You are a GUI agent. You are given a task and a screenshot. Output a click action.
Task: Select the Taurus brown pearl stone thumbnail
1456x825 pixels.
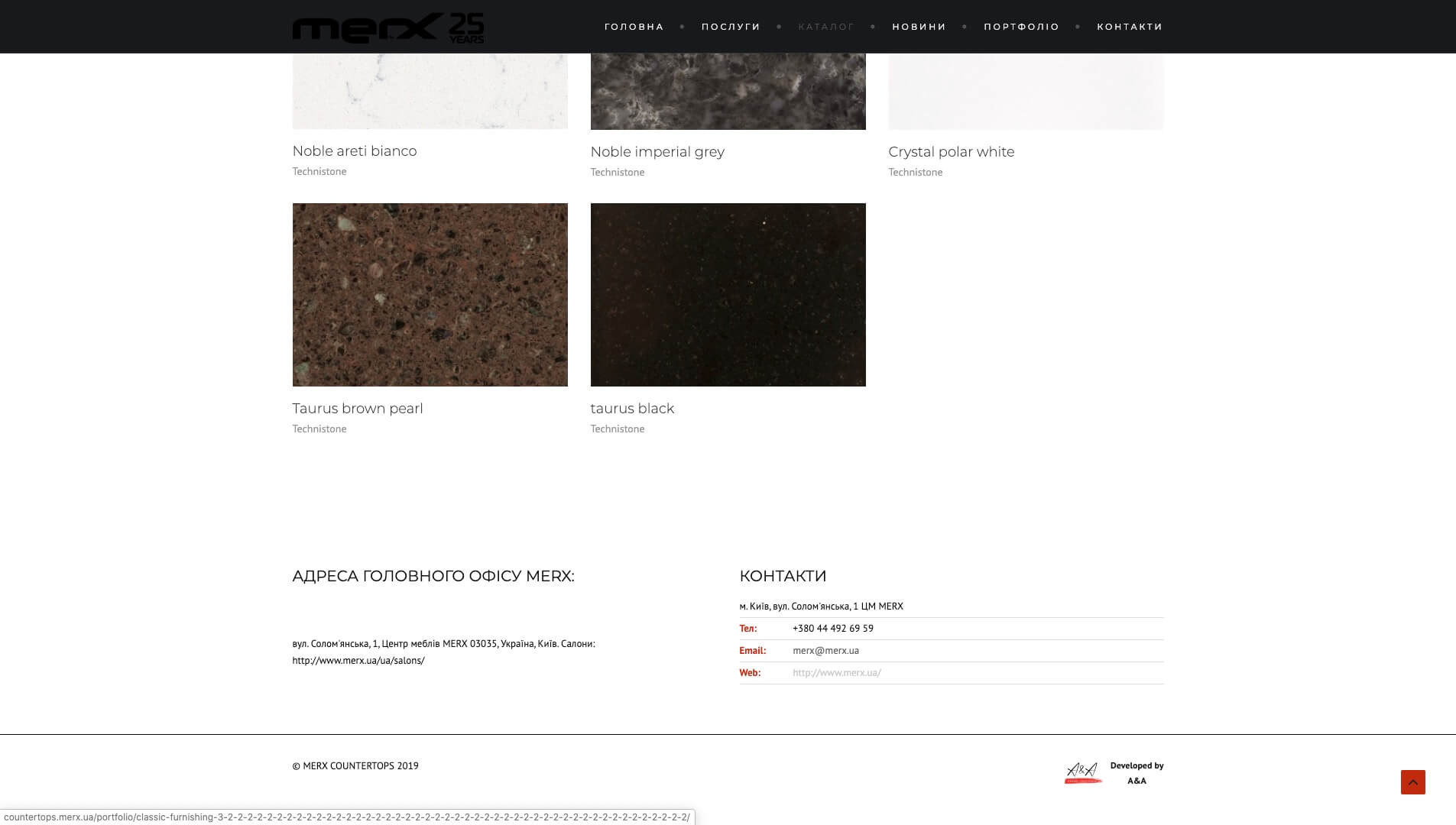point(430,295)
